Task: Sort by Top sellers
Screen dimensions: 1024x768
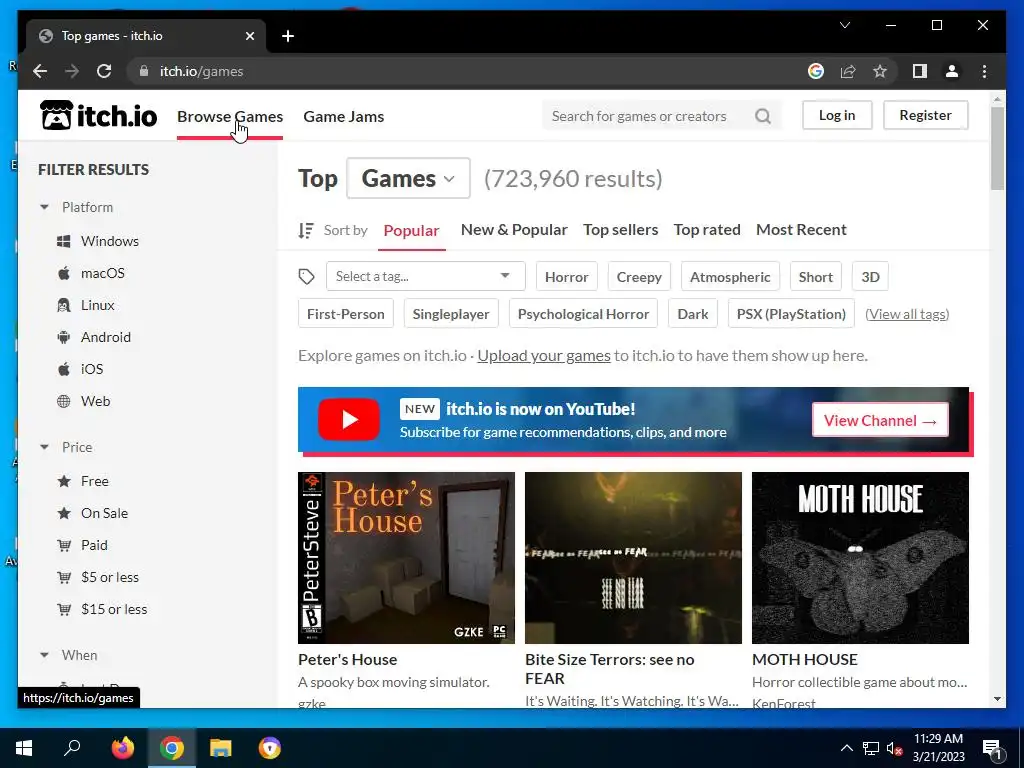Action: 620,229
